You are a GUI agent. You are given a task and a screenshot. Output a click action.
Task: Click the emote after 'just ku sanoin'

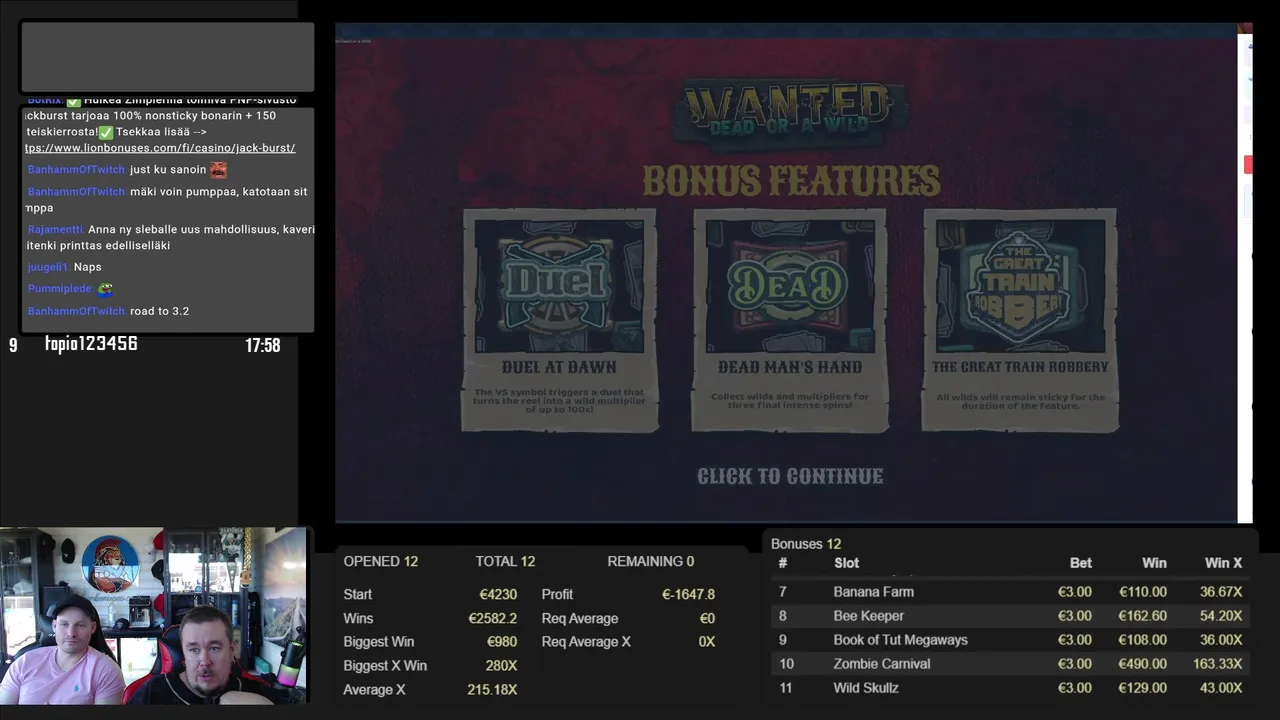[218, 170]
